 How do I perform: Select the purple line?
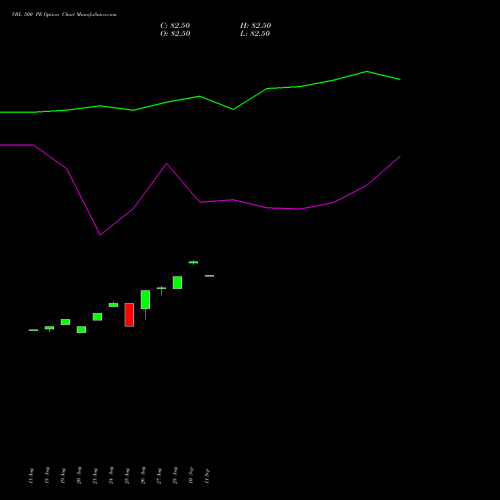[200, 202]
